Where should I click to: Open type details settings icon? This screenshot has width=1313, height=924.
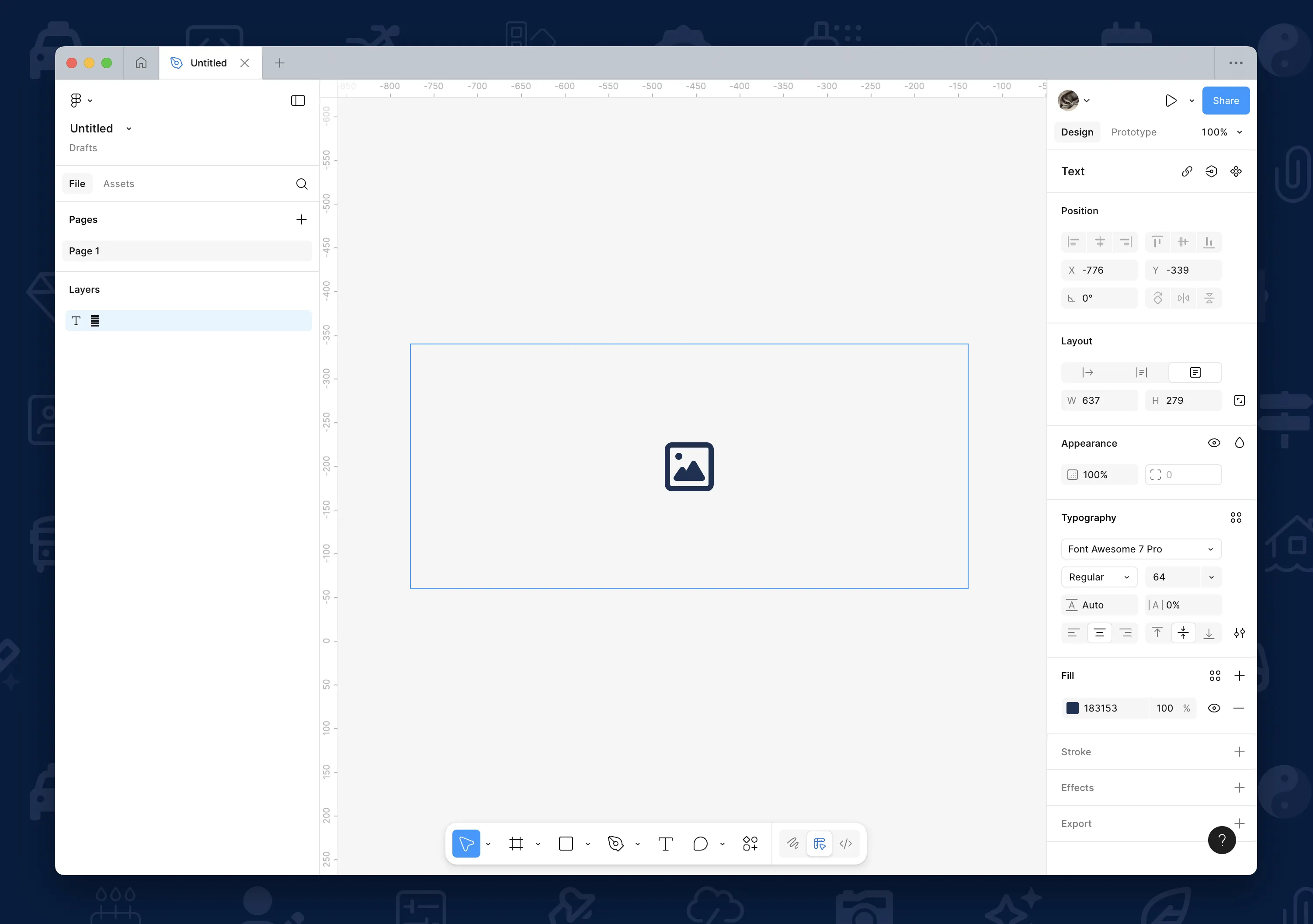coord(1239,633)
